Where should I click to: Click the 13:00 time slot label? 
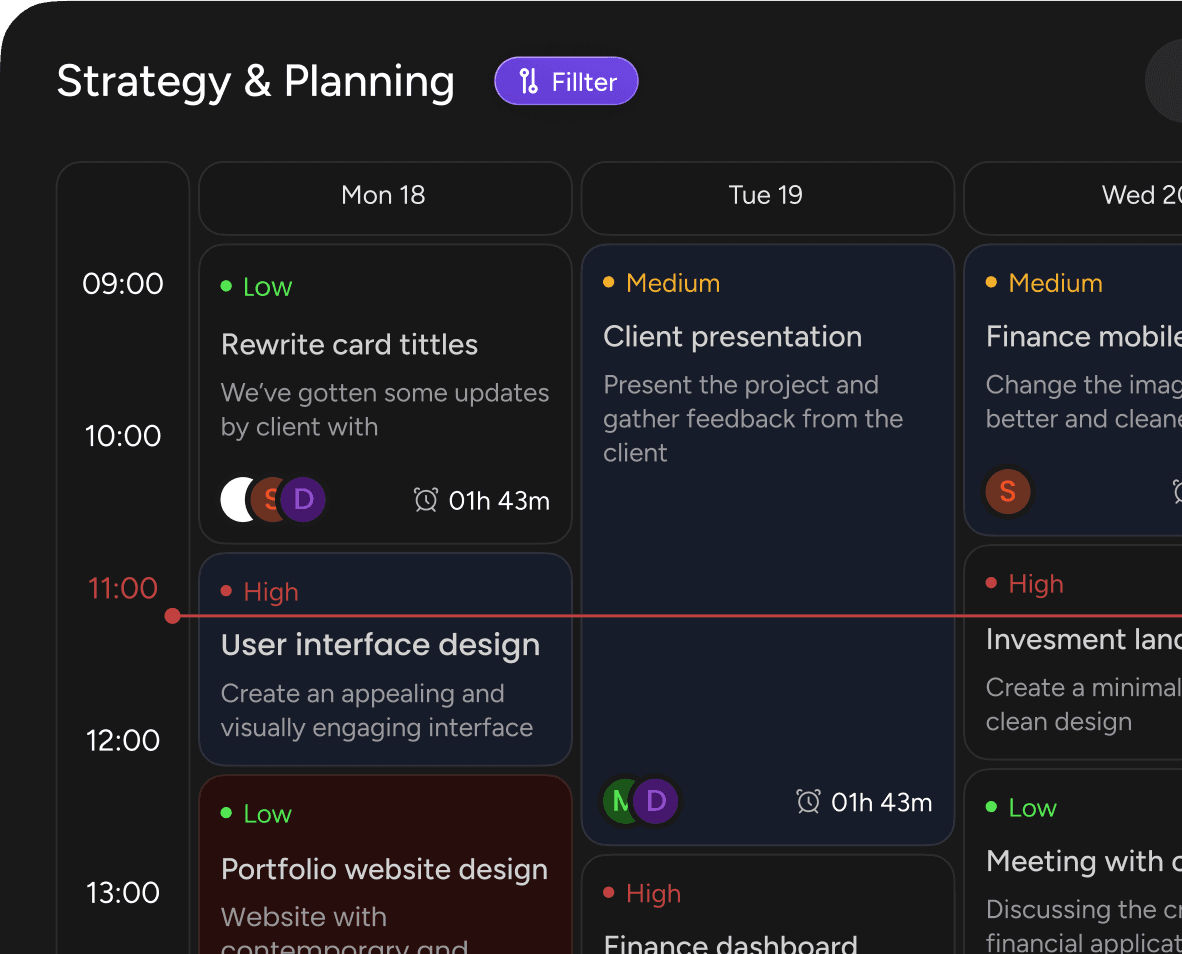[123, 893]
